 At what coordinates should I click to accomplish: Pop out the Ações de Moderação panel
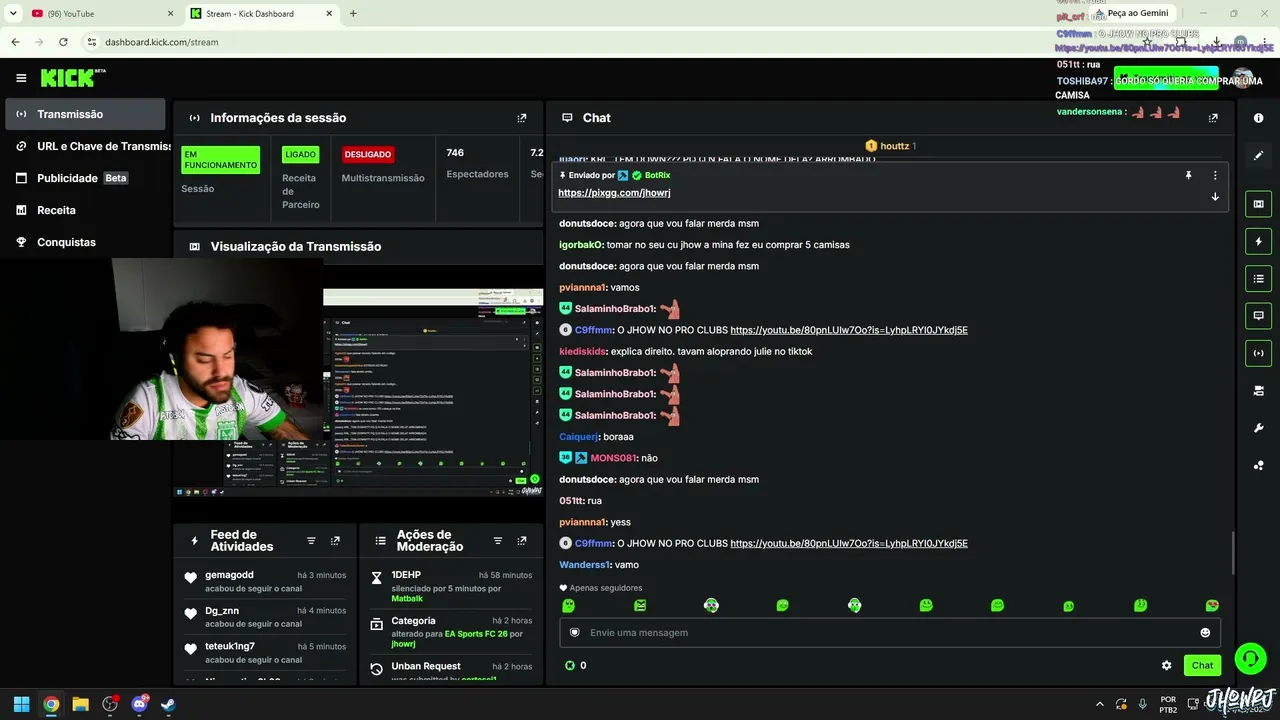coord(521,541)
